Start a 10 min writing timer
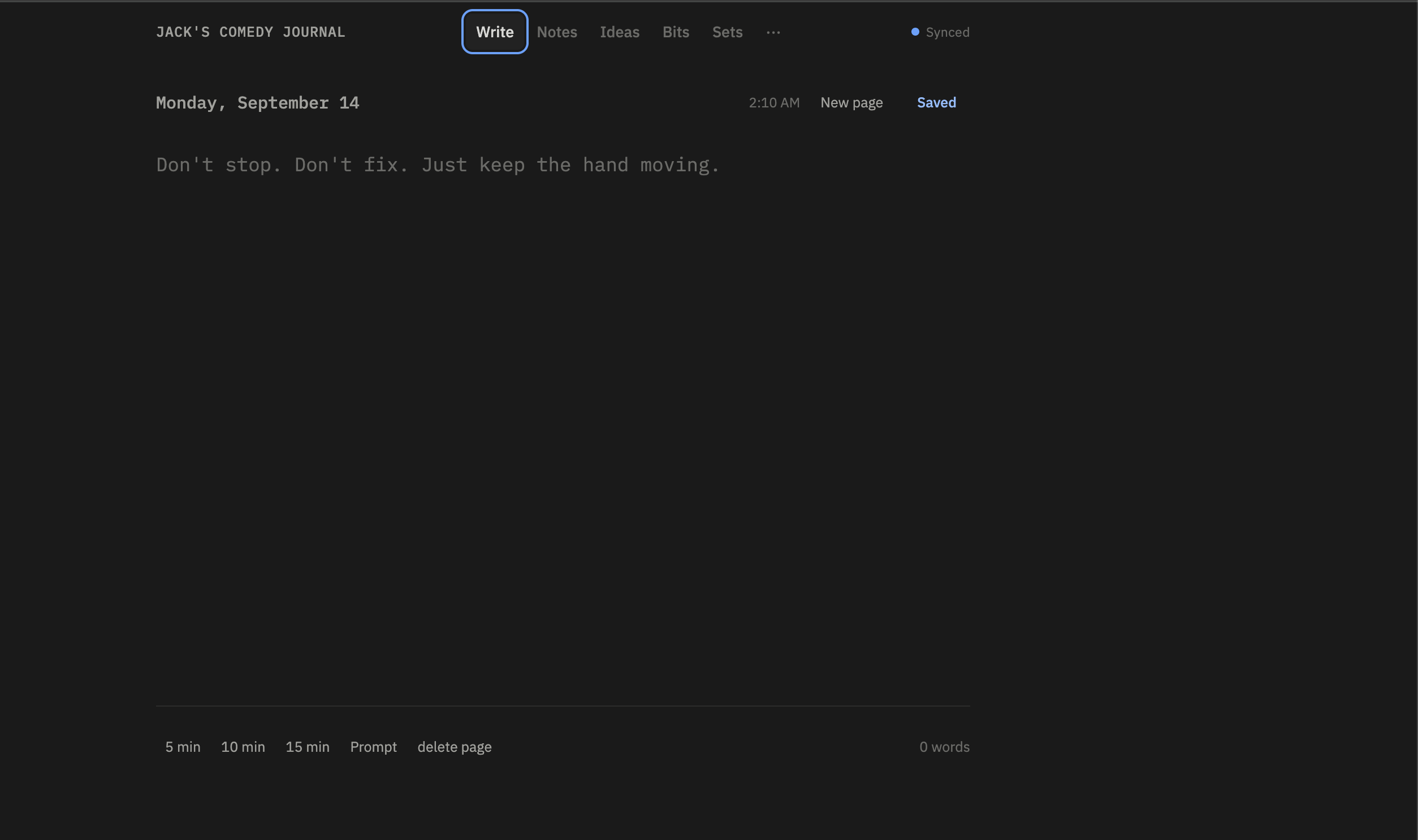The image size is (1418, 840). pos(243,747)
